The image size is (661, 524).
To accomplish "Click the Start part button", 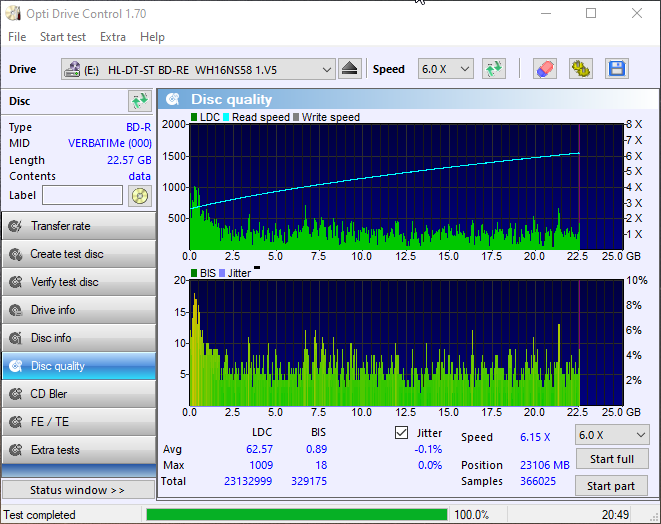I will coord(611,486).
